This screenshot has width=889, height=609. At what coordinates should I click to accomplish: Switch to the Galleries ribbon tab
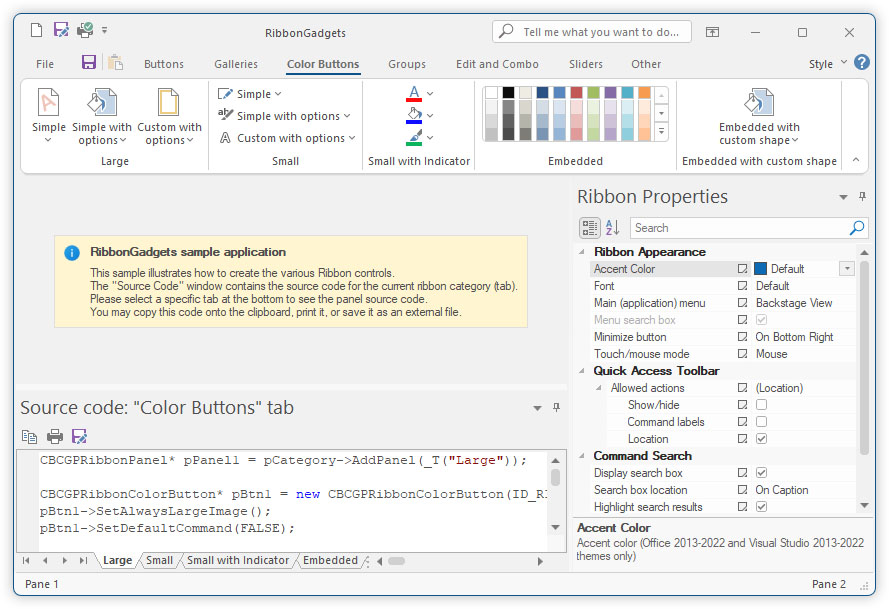235,64
